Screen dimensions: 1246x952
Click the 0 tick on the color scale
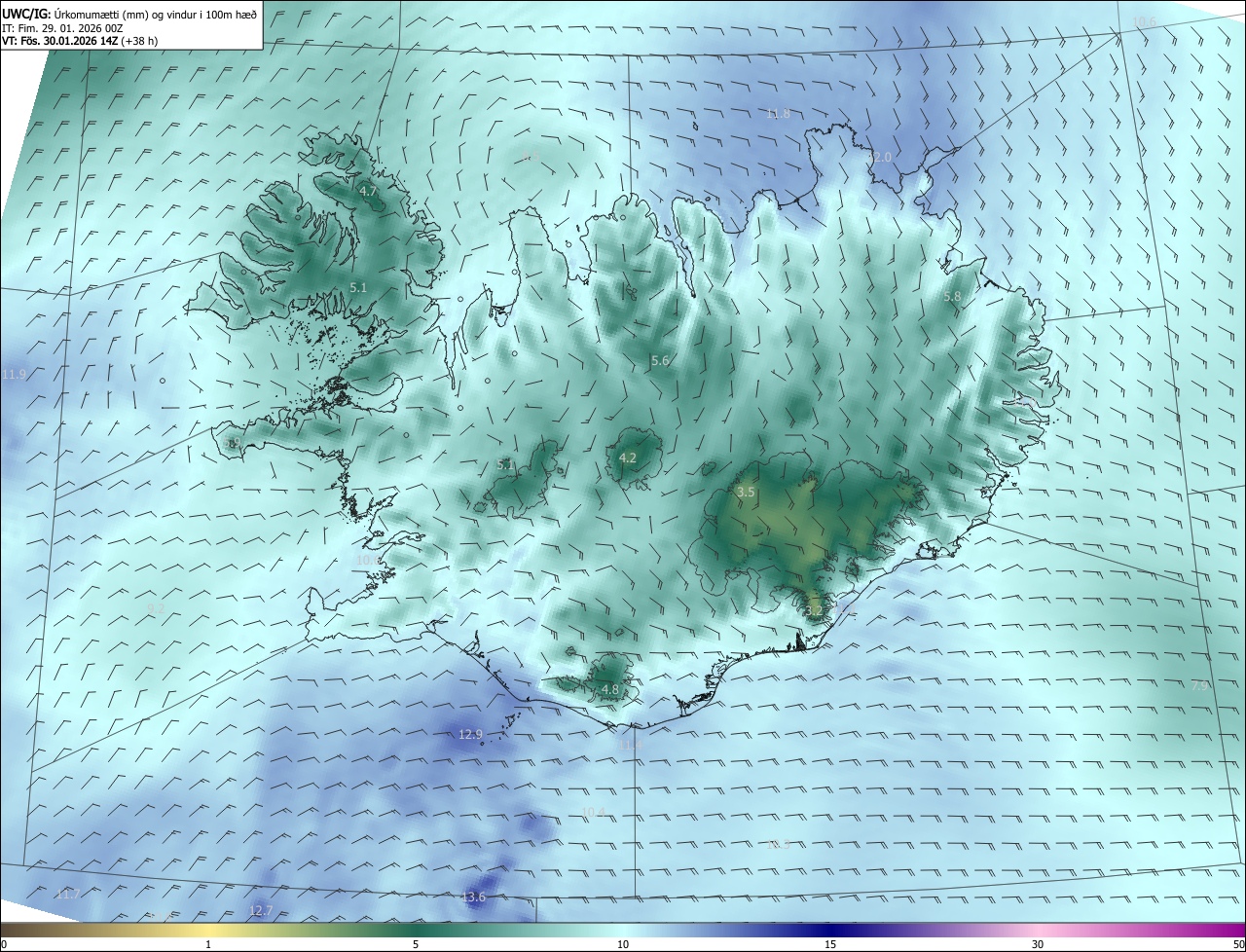pos(4,945)
